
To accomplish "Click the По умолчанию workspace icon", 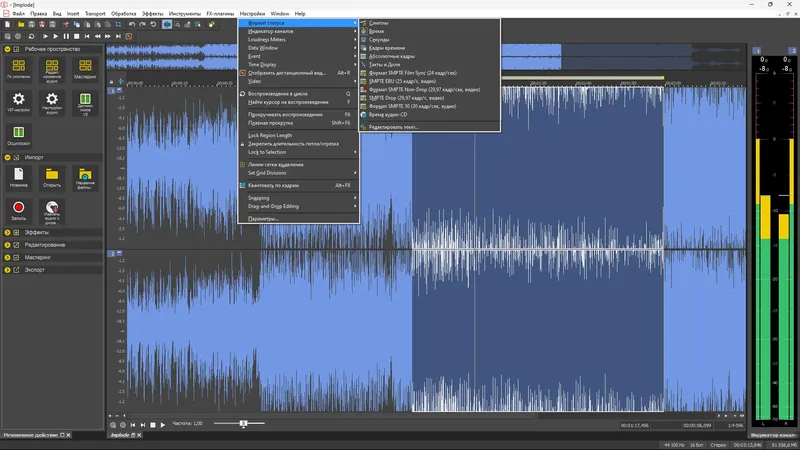I will 18,66.
